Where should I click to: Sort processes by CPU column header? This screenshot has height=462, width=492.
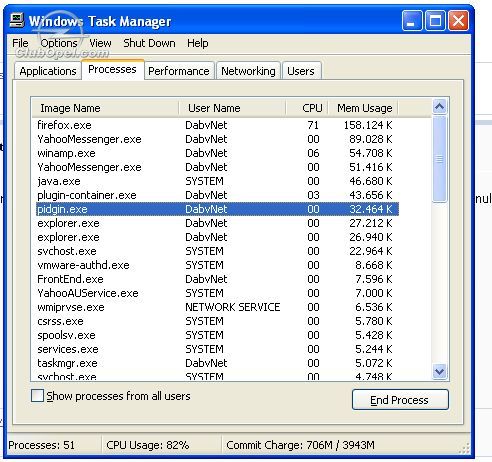[x=307, y=108]
